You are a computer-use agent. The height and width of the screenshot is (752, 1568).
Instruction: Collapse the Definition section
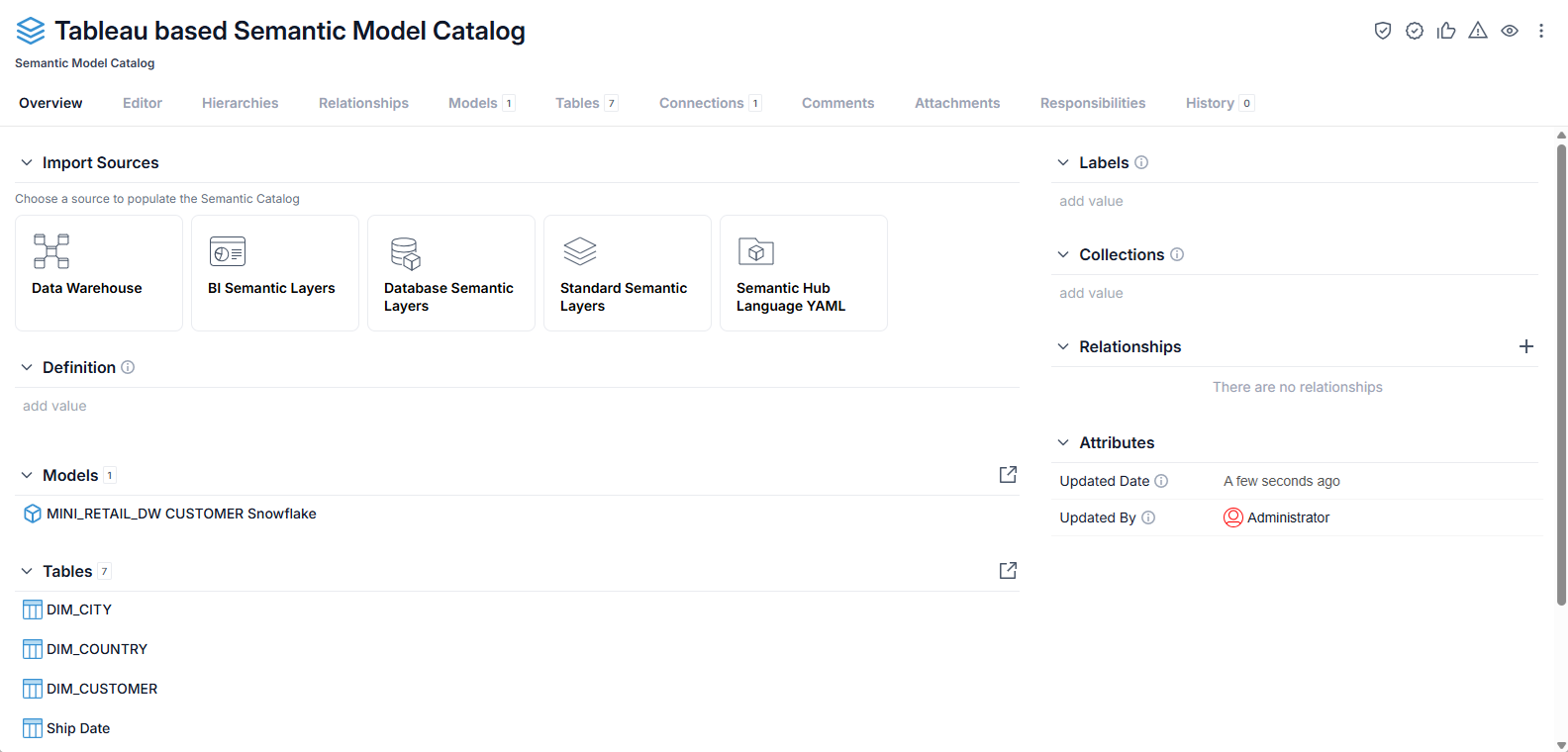(x=27, y=367)
